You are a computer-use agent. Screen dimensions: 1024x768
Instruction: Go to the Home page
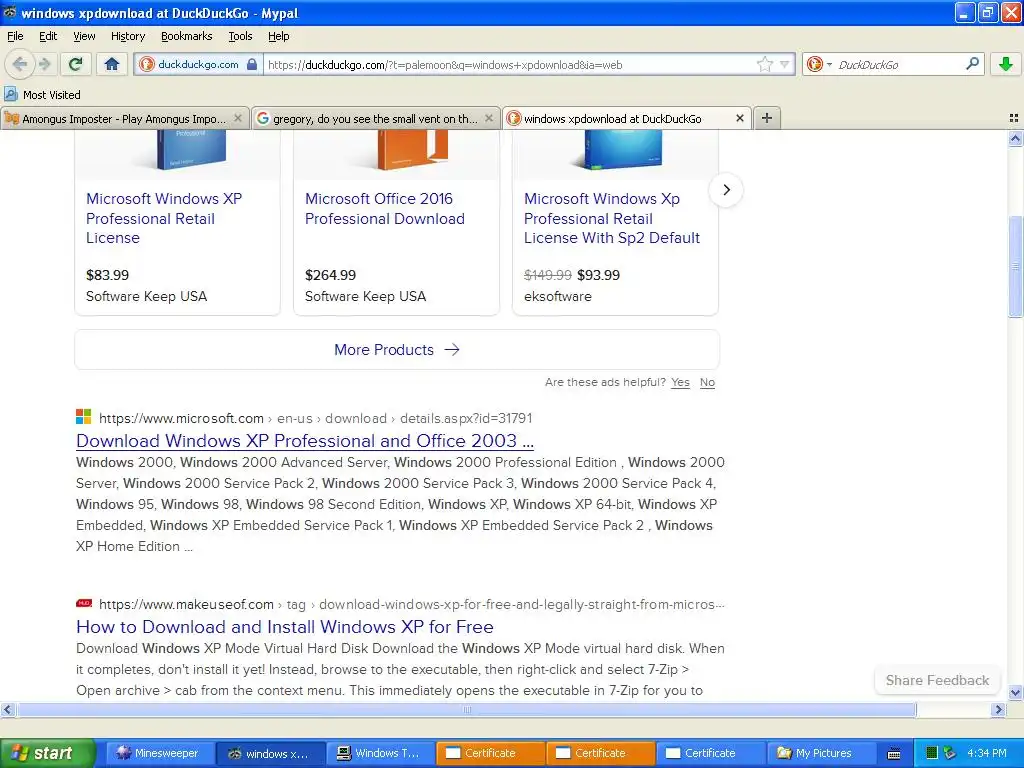[112, 64]
